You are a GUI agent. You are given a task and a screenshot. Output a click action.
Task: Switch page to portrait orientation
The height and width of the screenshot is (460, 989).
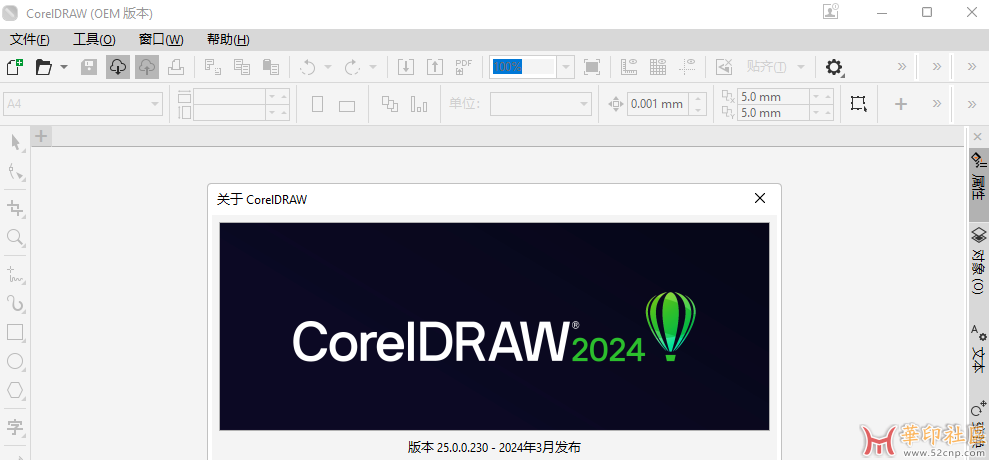(318, 104)
